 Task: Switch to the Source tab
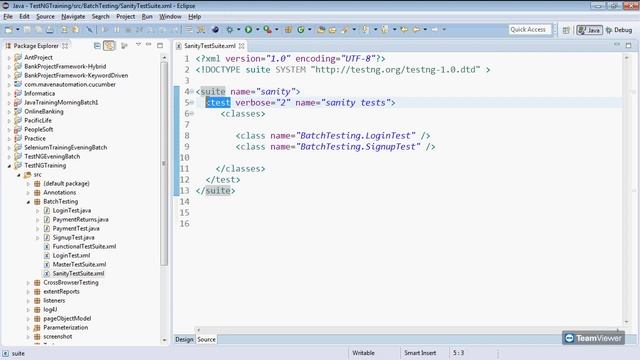point(207,339)
